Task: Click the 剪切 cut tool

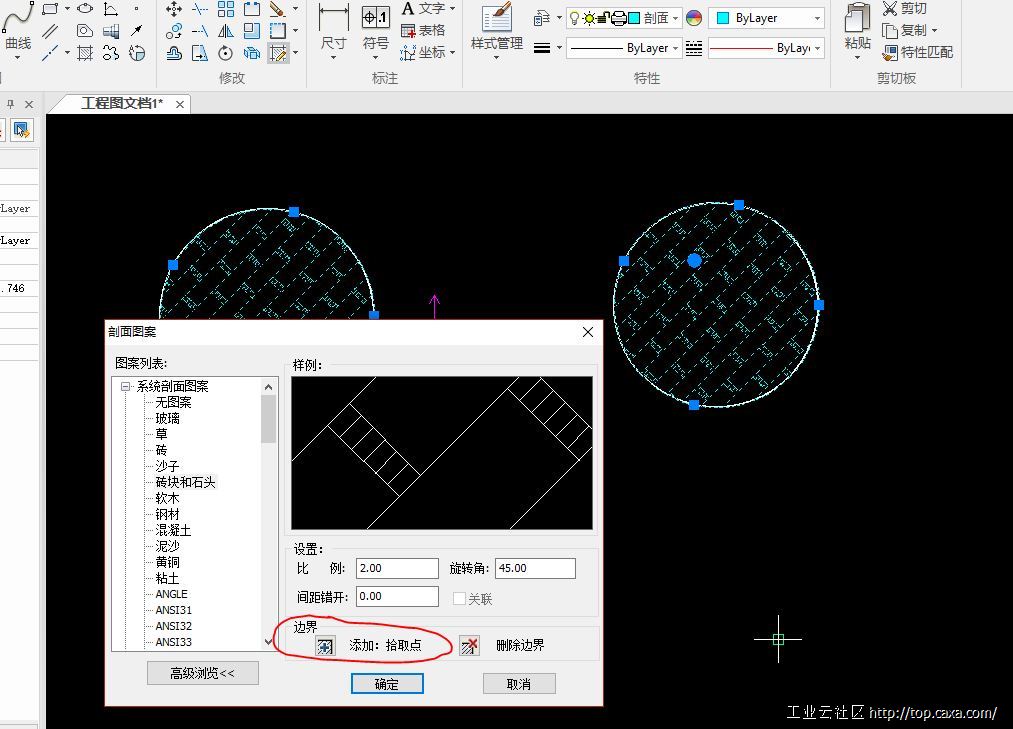Action: (x=905, y=9)
